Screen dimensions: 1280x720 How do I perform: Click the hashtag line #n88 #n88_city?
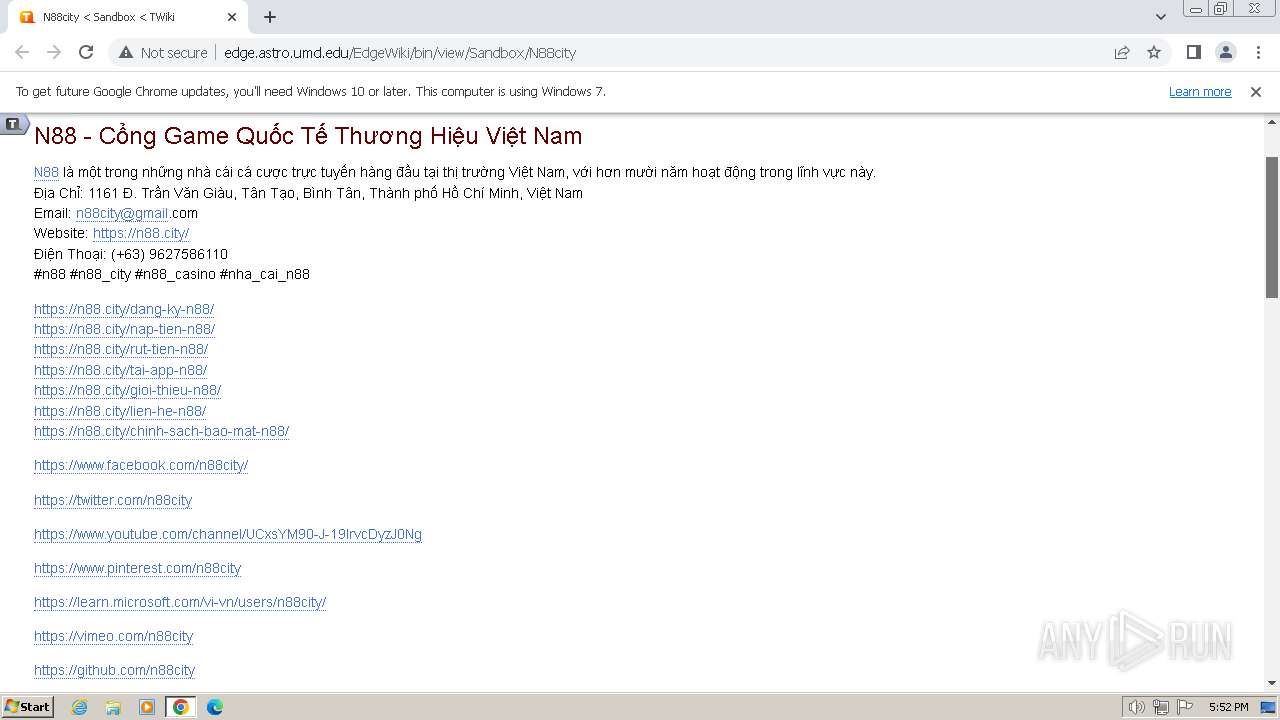click(172, 274)
